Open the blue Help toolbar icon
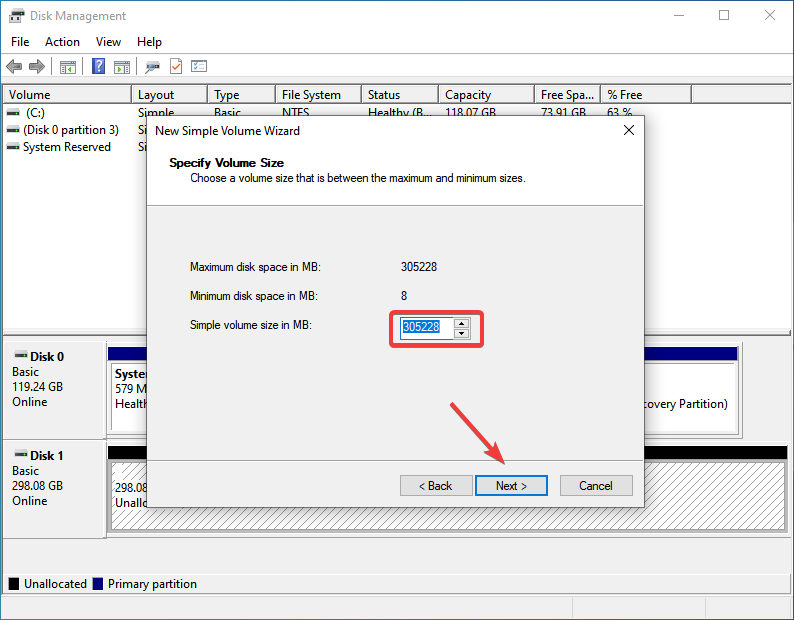This screenshot has height=620, width=794. 98,66
